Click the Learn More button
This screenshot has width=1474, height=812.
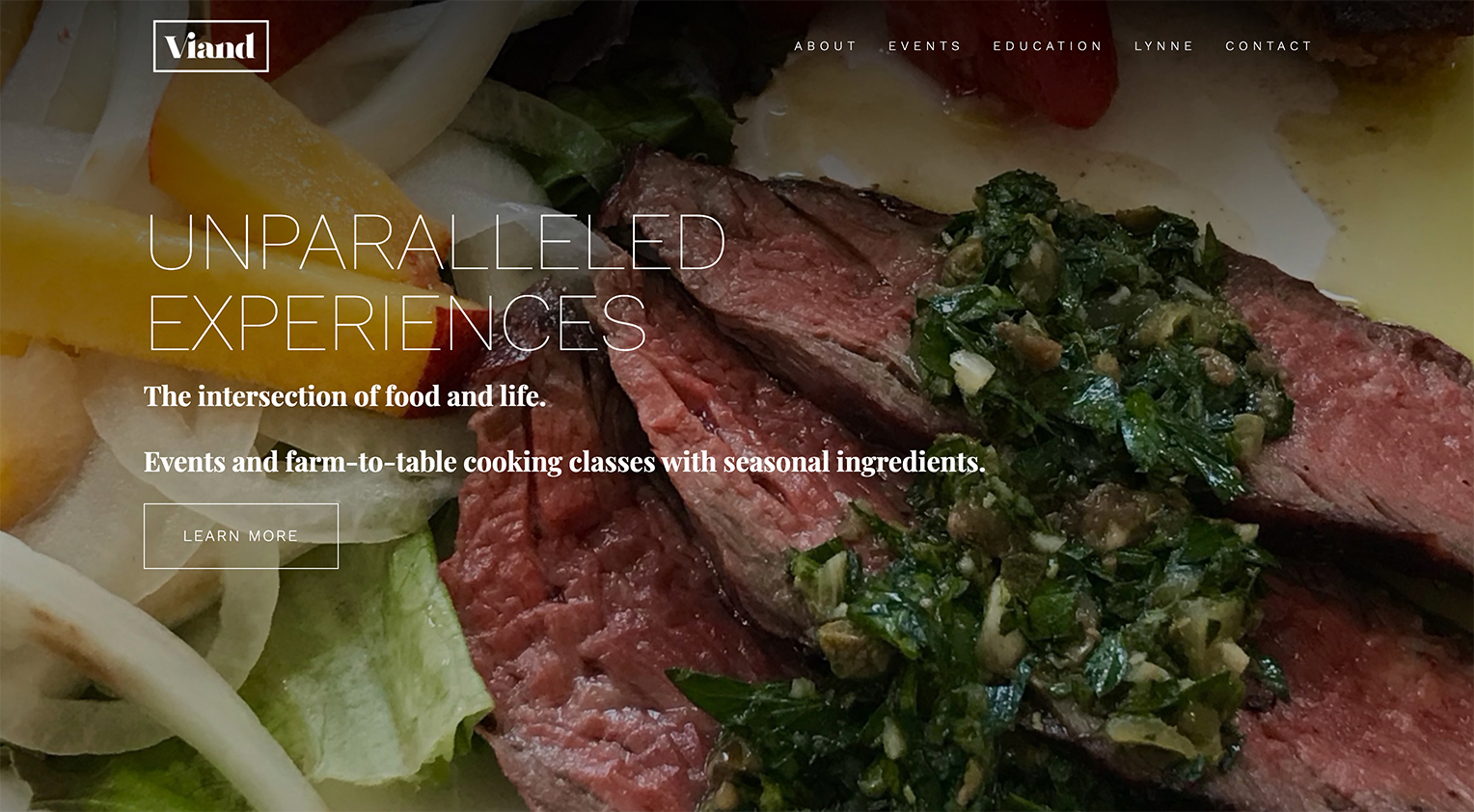(x=241, y=536)
